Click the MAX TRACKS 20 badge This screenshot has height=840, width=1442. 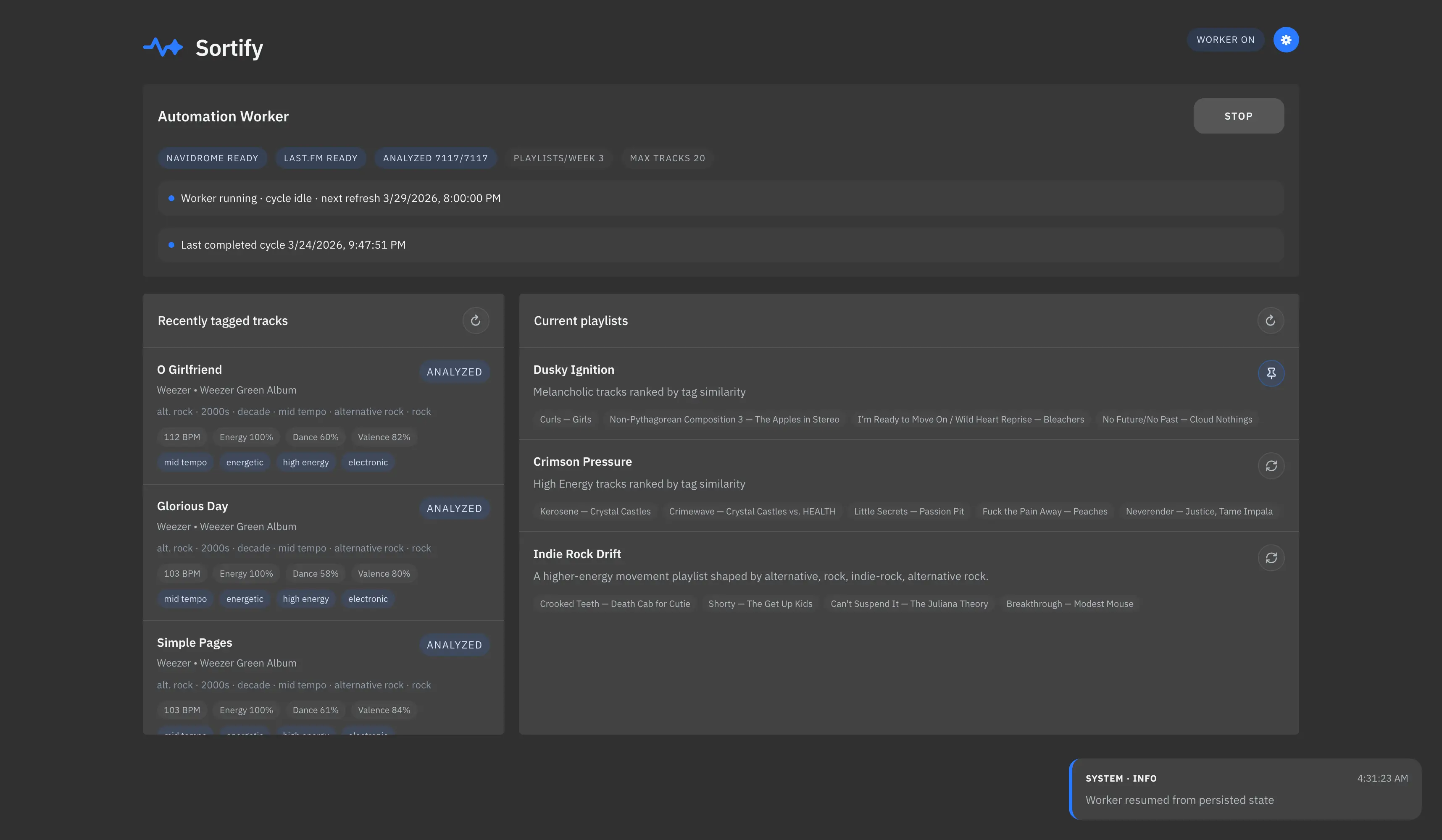pyautogui.click(x=667, y=158)
